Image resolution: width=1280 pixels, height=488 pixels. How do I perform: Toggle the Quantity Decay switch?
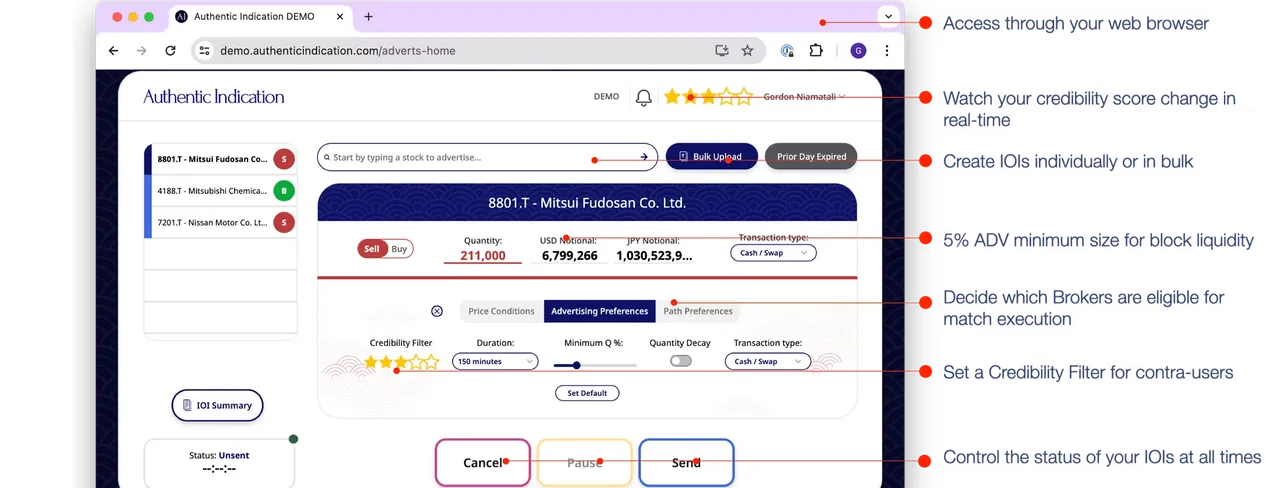tap(681, 361)
